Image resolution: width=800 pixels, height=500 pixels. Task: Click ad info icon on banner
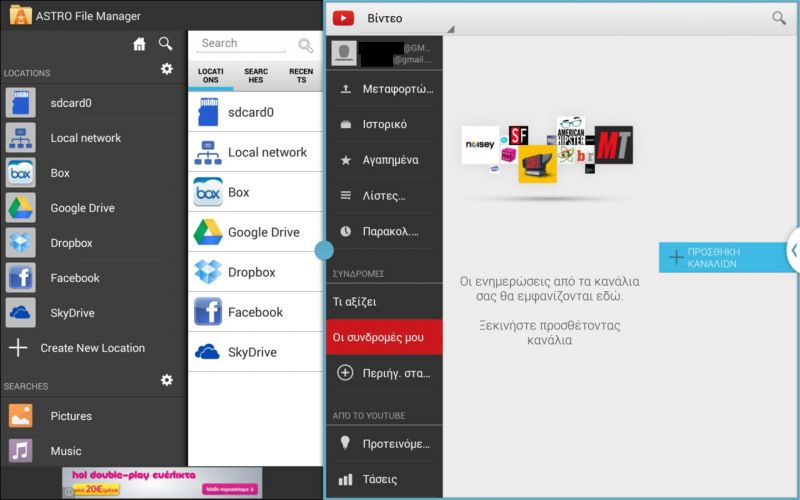coord(68,492)
